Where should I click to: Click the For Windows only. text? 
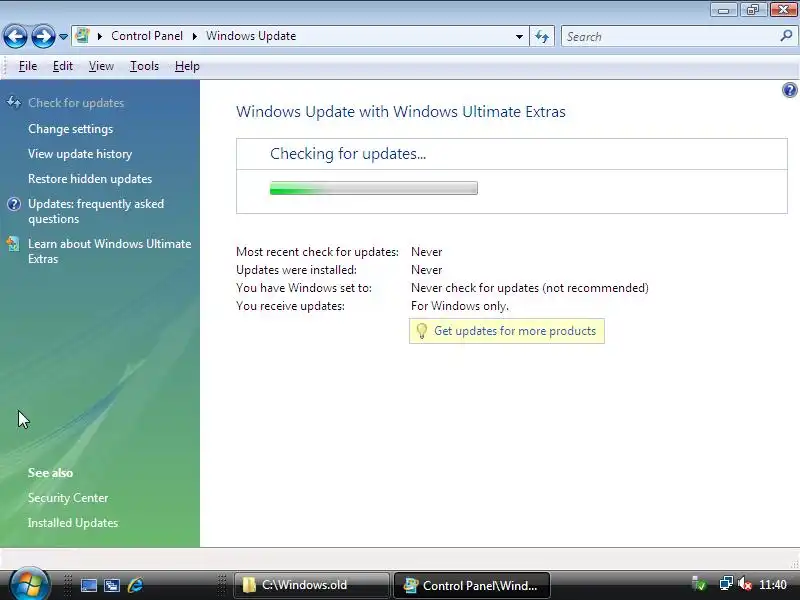click(460, 306)
